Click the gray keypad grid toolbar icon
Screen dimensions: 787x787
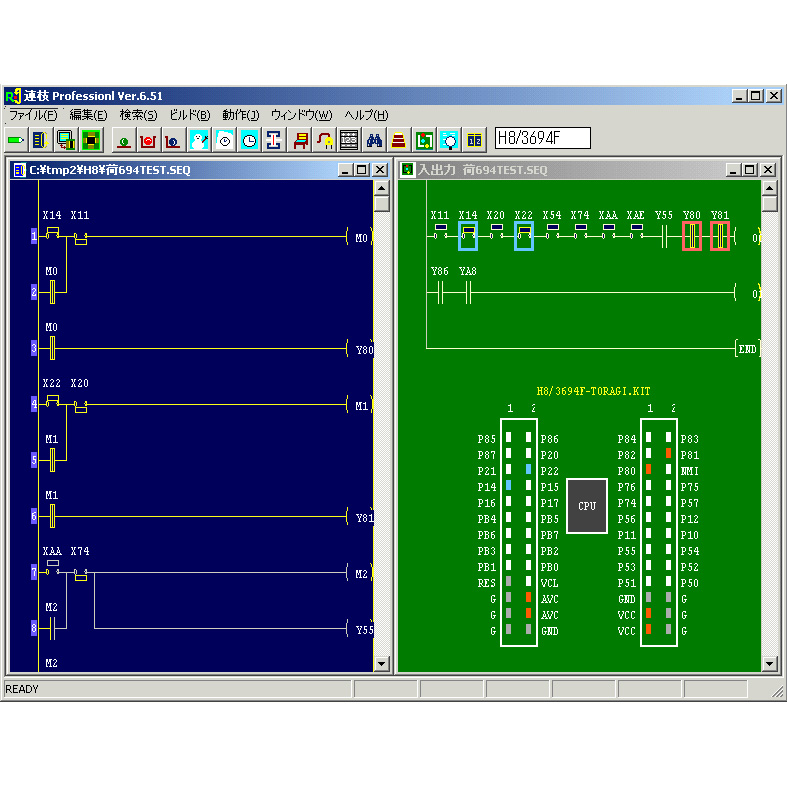click(x=349, y=140)
